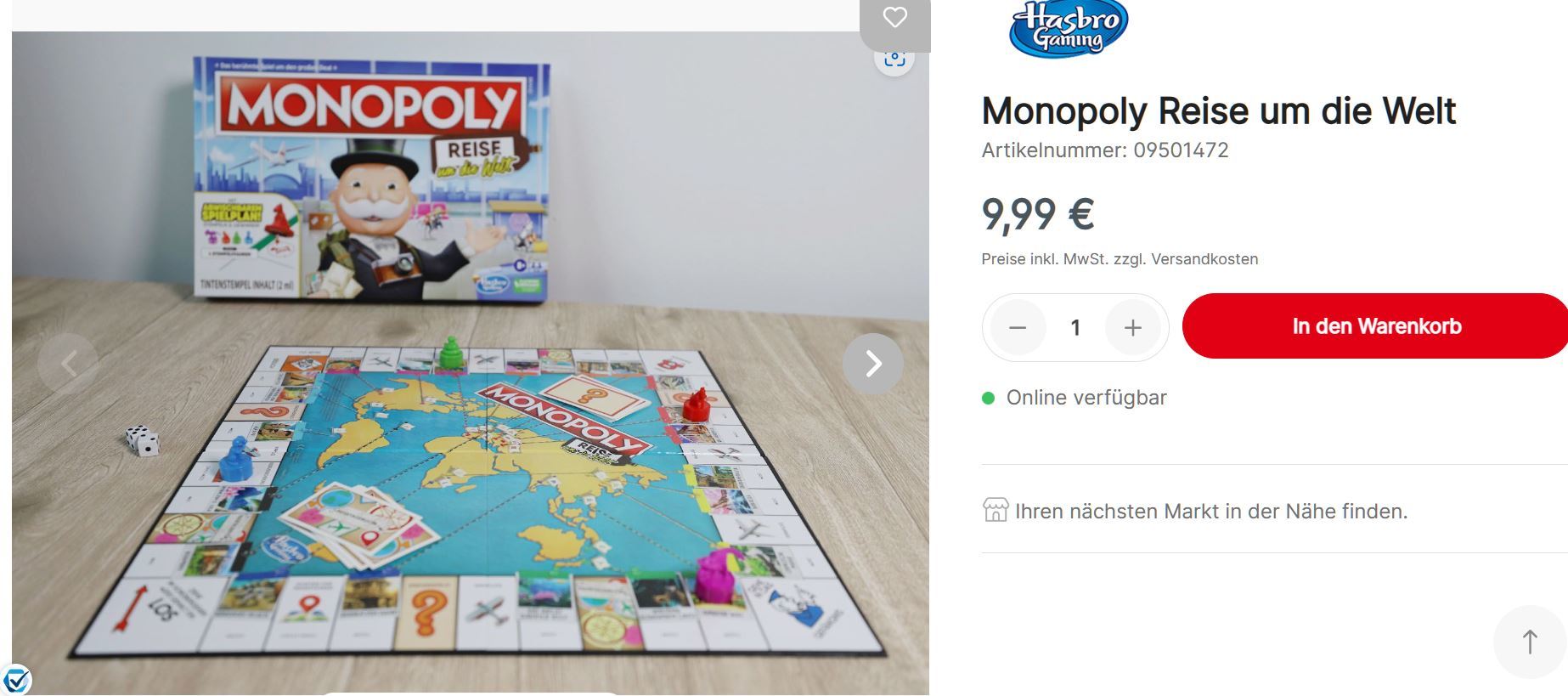Click the store icon beside market finder
Image resolution: width=1568 pixels, height=696 pixels.
click(995, 510)
